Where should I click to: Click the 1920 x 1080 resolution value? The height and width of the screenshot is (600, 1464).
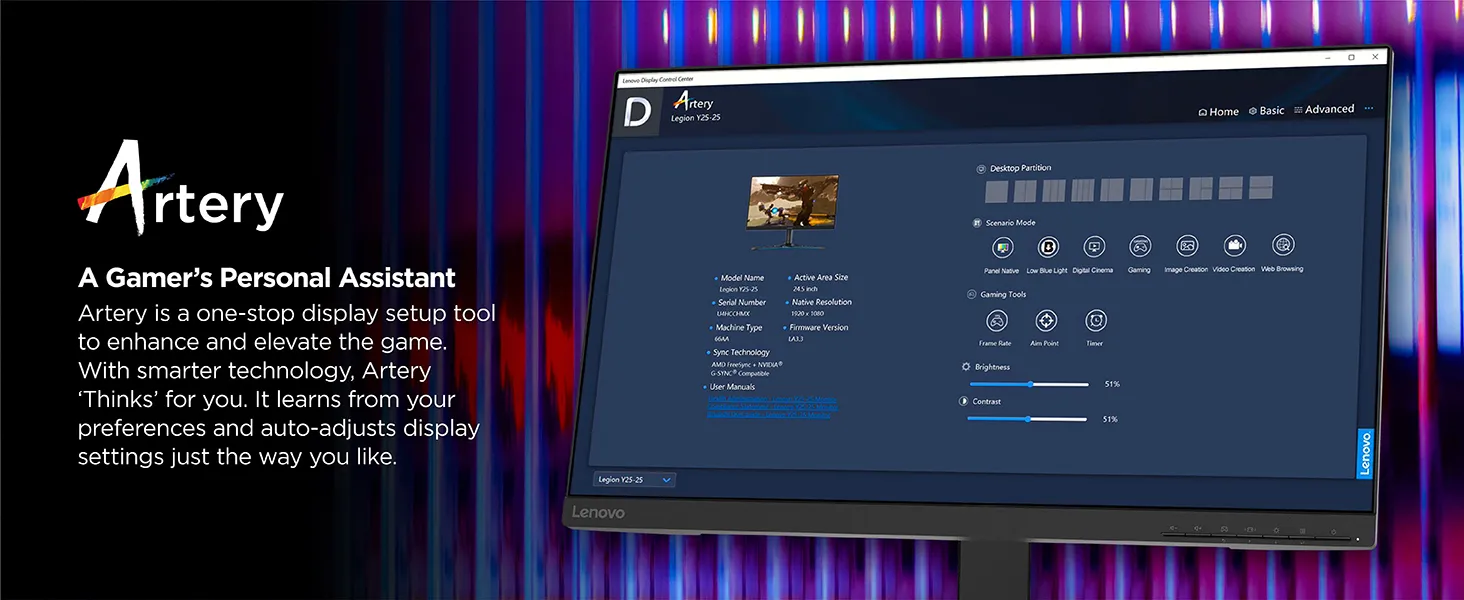(808, 314)
